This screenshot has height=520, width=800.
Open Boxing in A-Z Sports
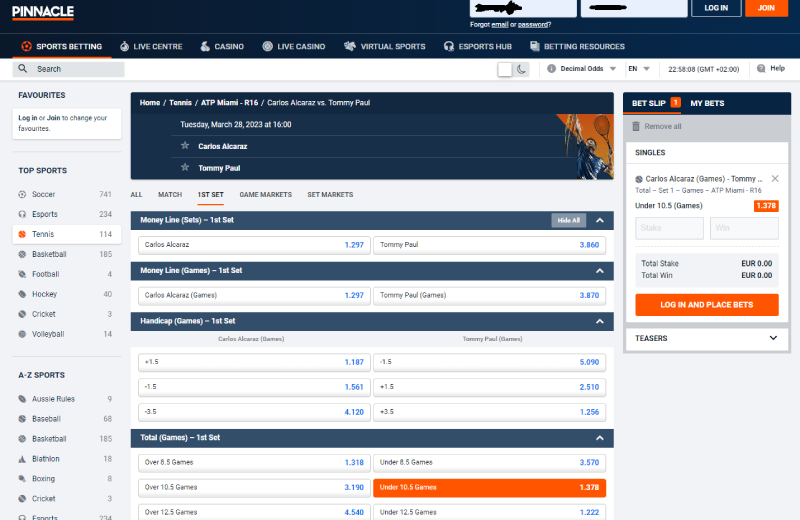tap(66, 479)
